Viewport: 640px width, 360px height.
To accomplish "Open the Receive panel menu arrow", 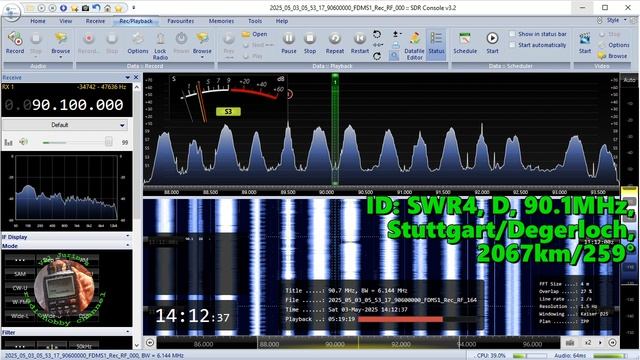I will coord(127,77).
